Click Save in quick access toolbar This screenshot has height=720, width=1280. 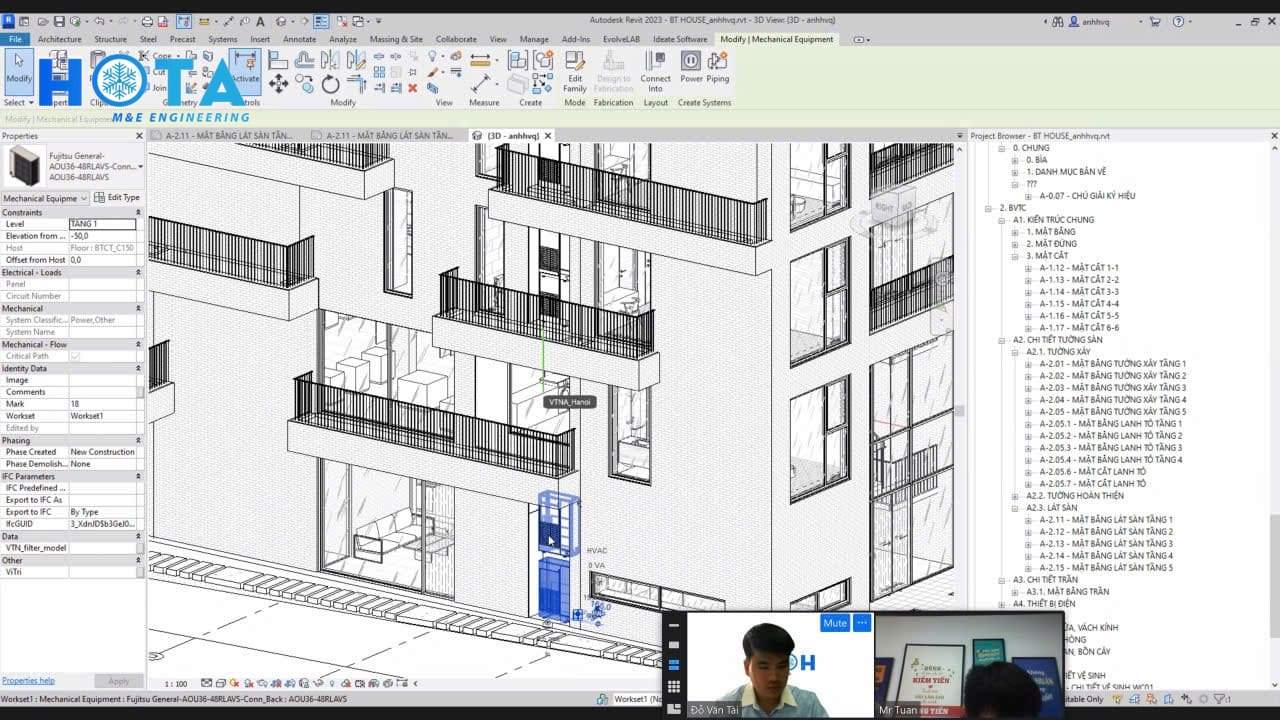click(x=59, y=21)
